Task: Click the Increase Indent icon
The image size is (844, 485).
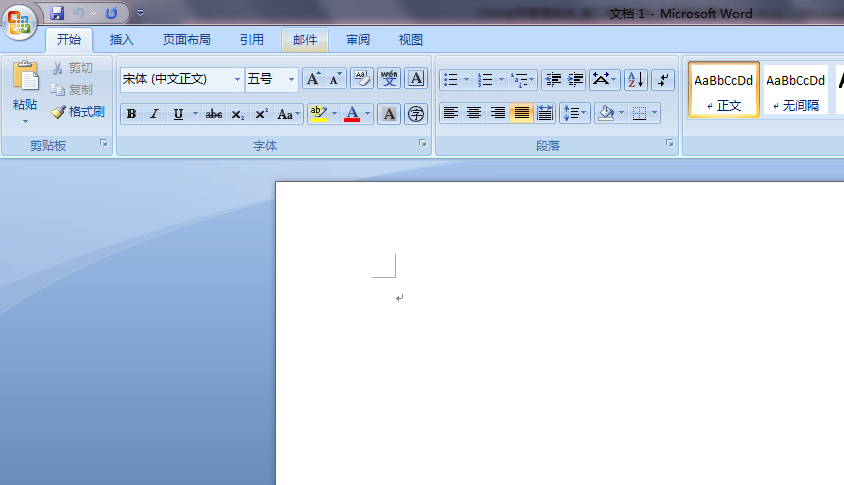Action: 575,80
